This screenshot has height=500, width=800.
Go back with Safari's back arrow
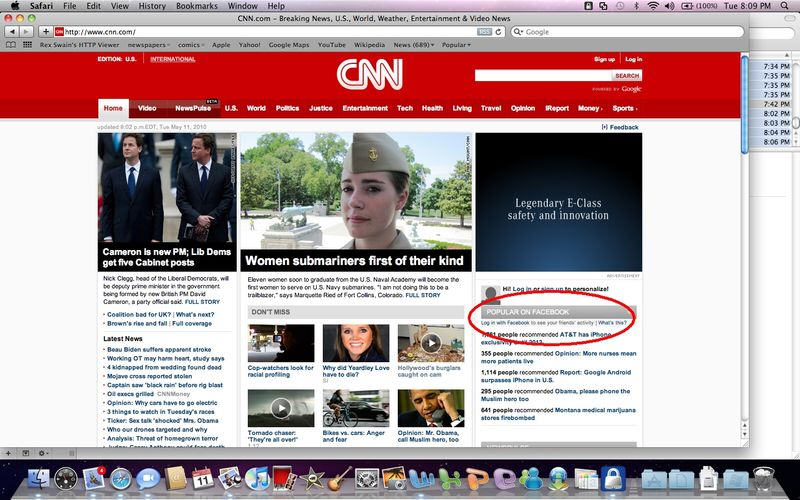click(x=12, y=32)
